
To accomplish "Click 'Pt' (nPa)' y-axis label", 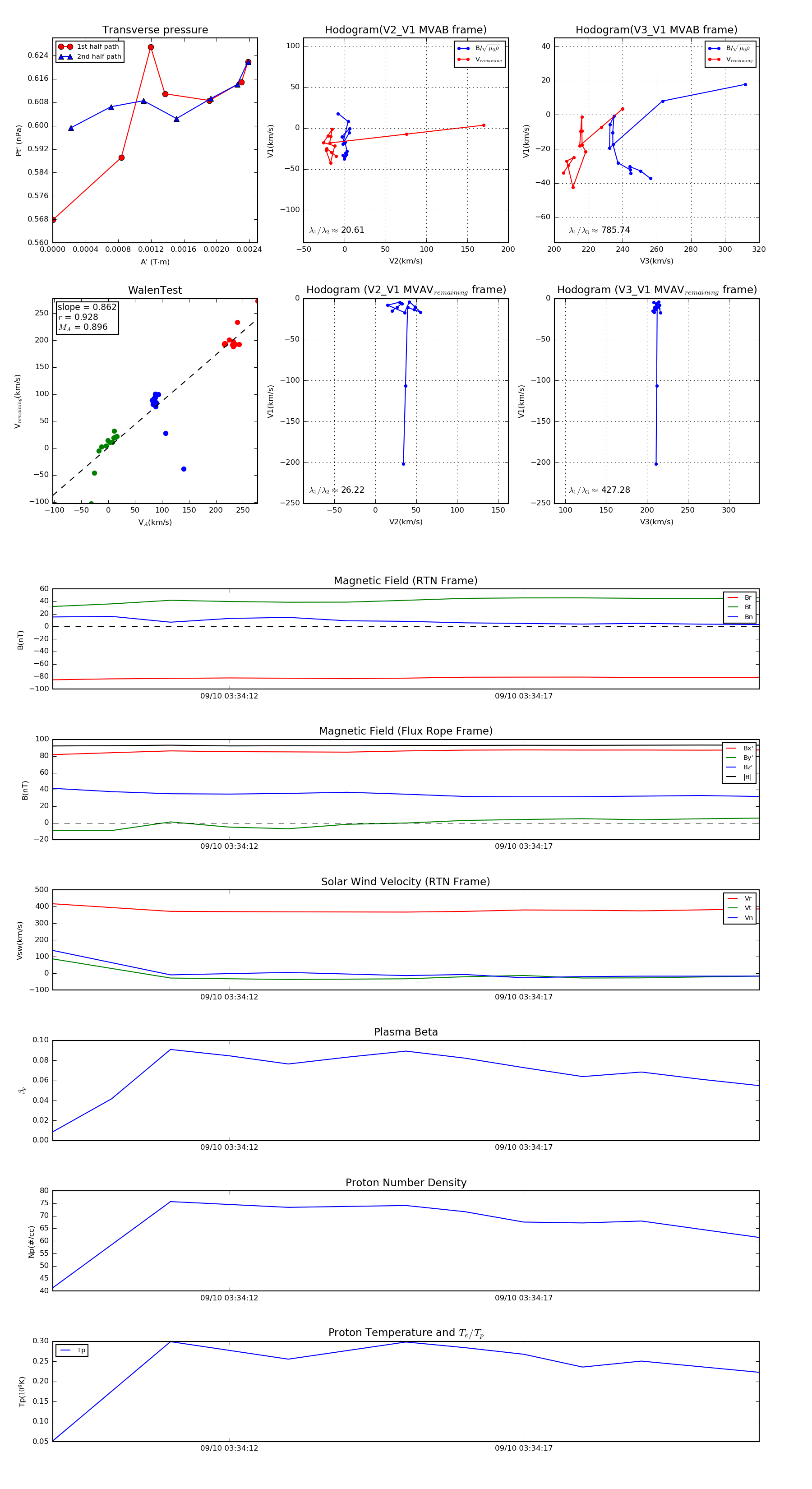I will coord(18,140).
